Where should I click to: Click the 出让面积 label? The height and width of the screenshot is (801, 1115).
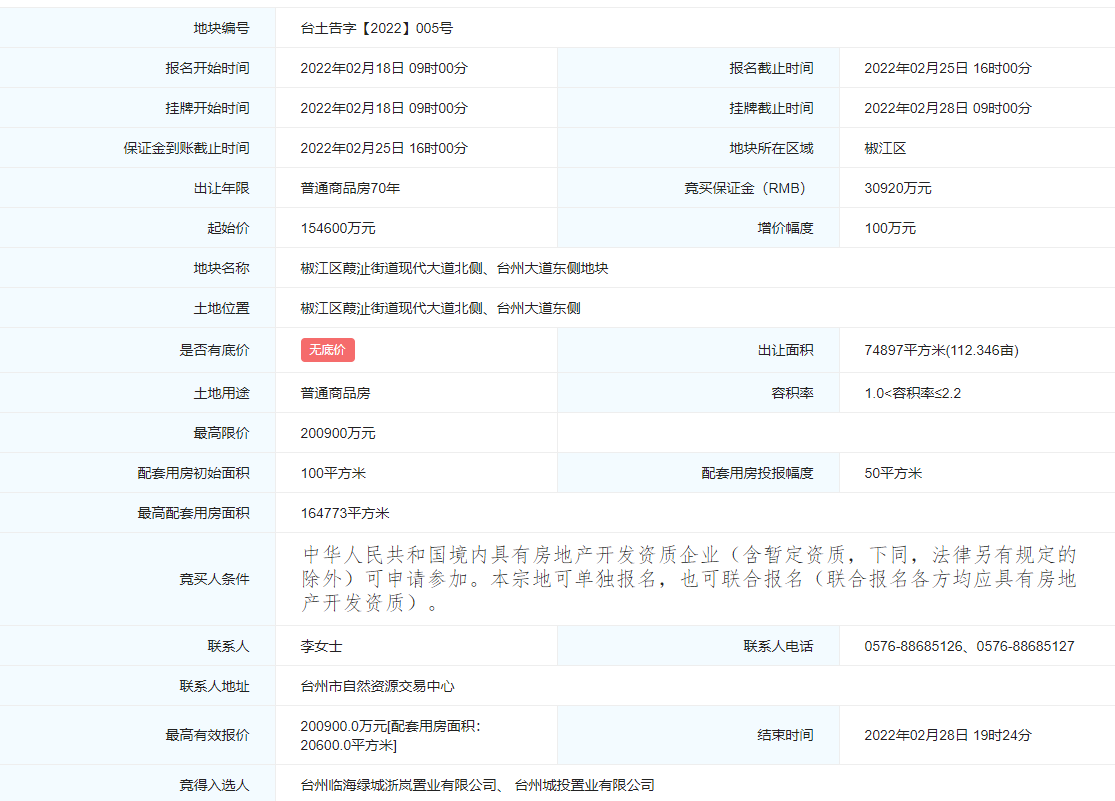(785, 350)
